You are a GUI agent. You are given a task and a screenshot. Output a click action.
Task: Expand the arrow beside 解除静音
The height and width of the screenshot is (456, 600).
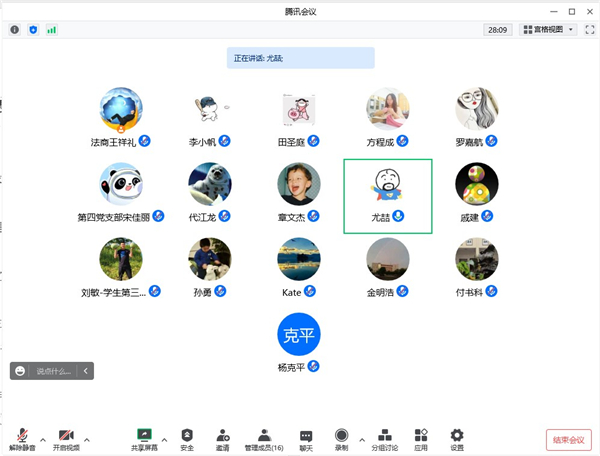[42, 439]
